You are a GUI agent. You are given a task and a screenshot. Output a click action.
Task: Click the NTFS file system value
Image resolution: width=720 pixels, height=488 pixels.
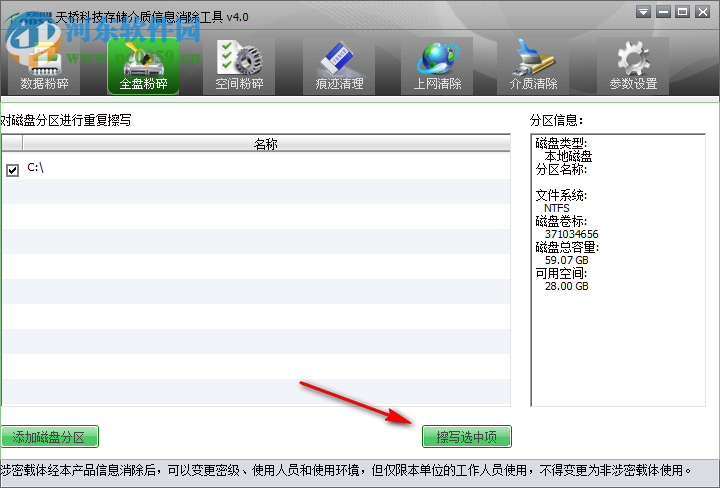[557, 208]
